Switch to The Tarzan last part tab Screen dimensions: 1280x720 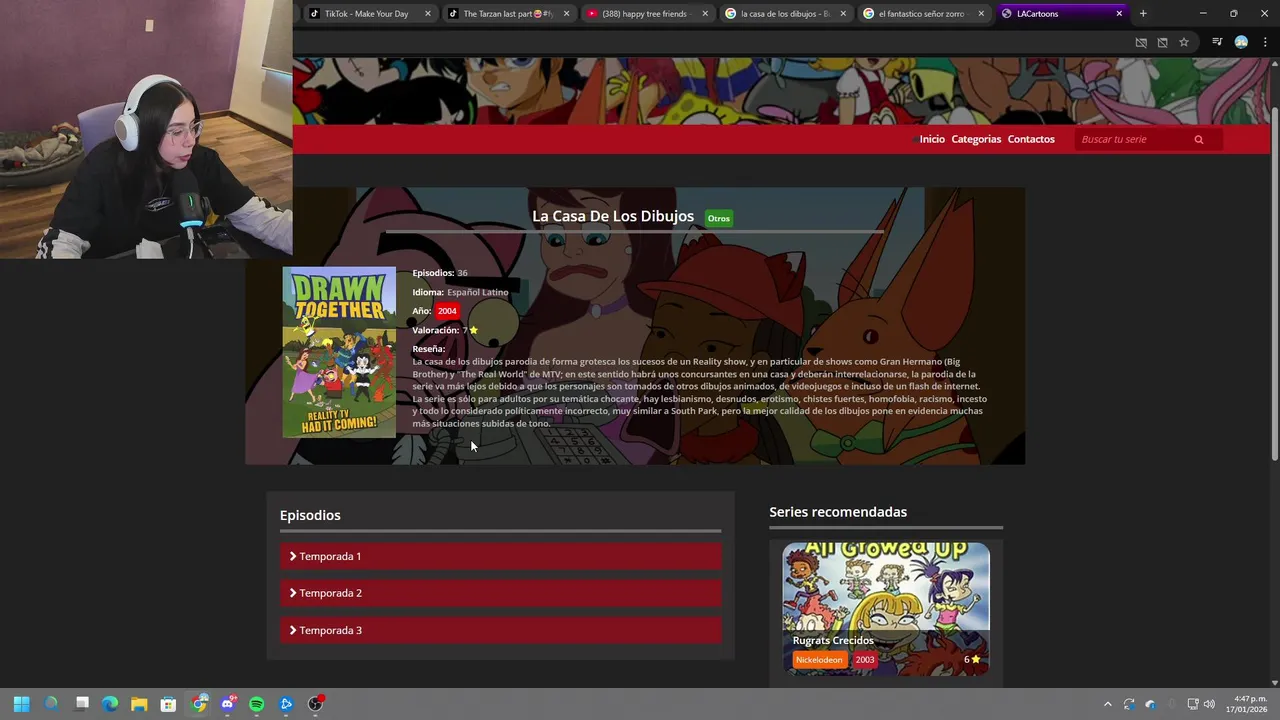click(506, 14)
